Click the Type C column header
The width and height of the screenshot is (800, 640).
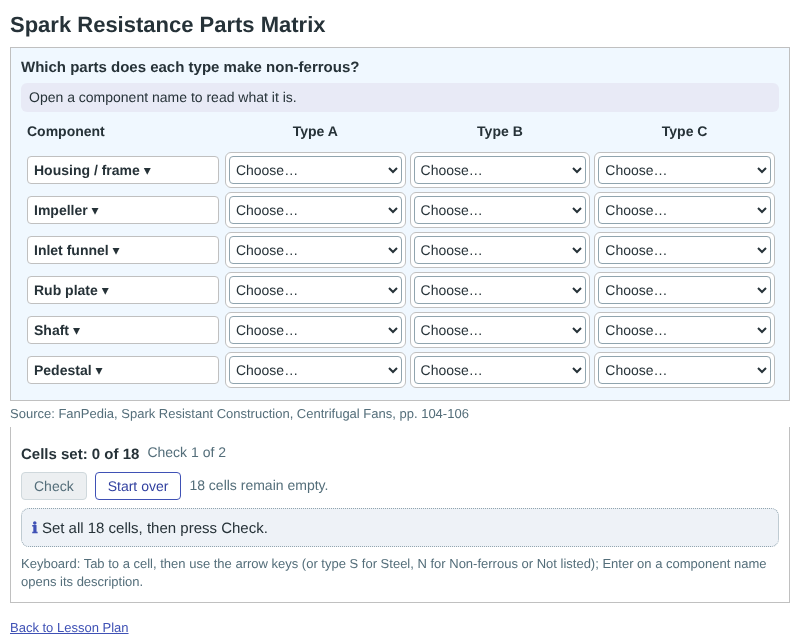click(684, 132)
